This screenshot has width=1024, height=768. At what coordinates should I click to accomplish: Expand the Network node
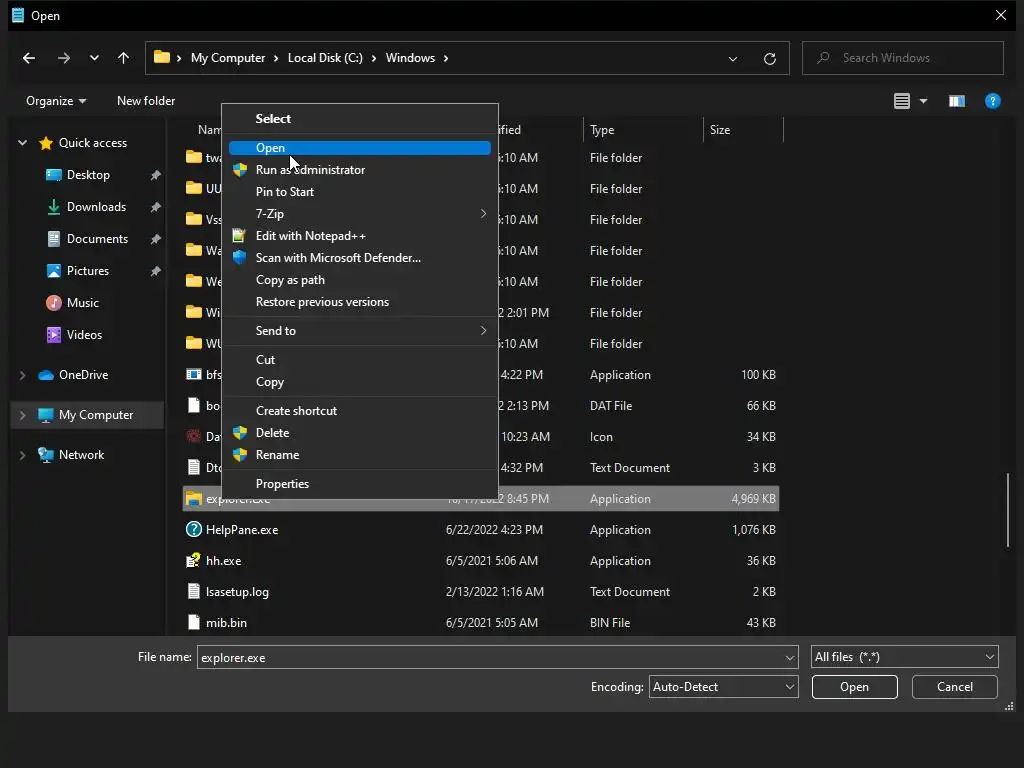pyautogui.click(x=22, y=455)
